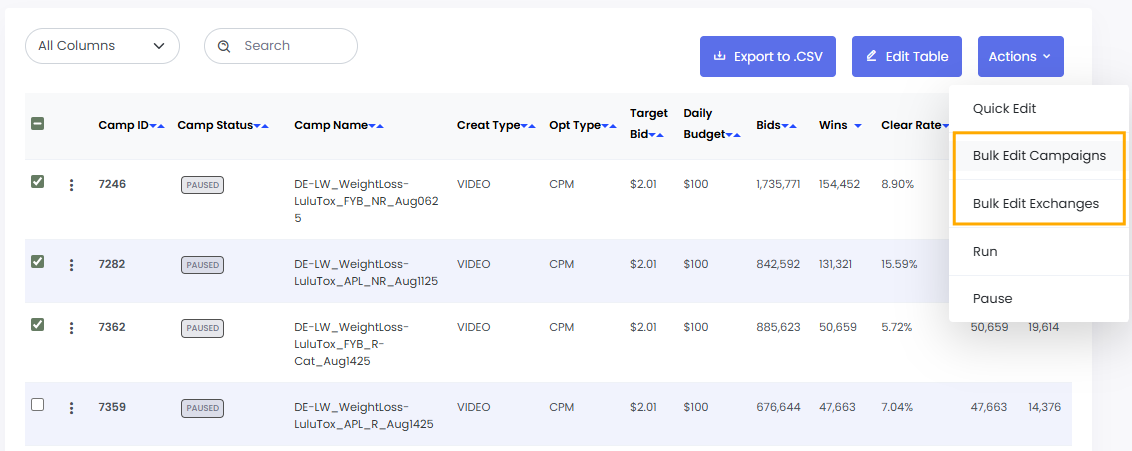Click Export to .CSV button

click(767, 57)
